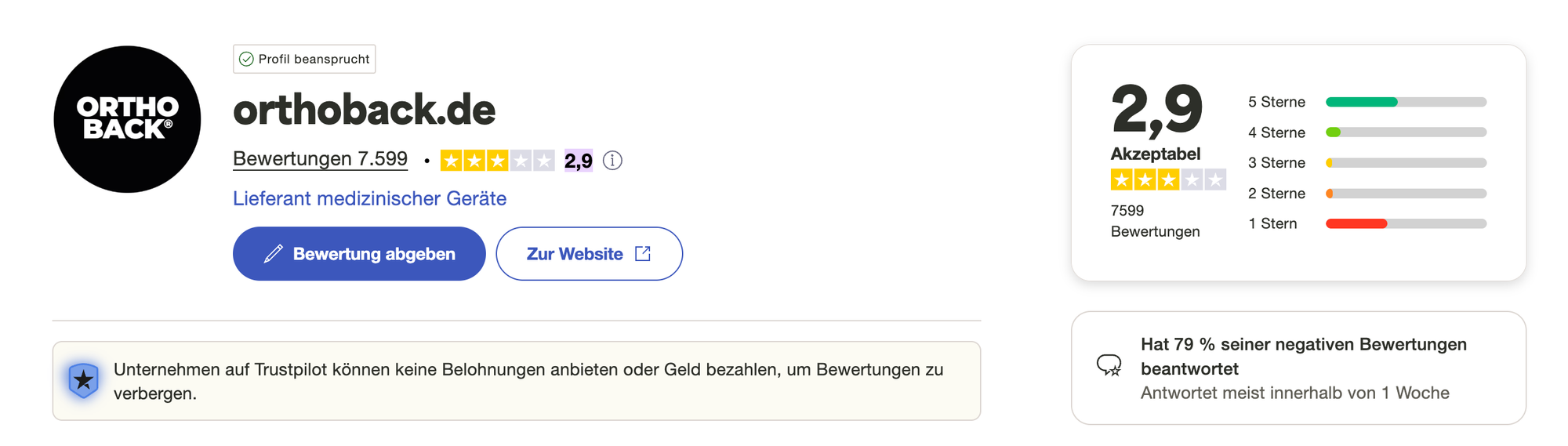The height and width of the screenshot is (446, 1568).
Task: Filter reviews by 1 Stern row
Action: pyautogui.click(x=1367, y=223)
